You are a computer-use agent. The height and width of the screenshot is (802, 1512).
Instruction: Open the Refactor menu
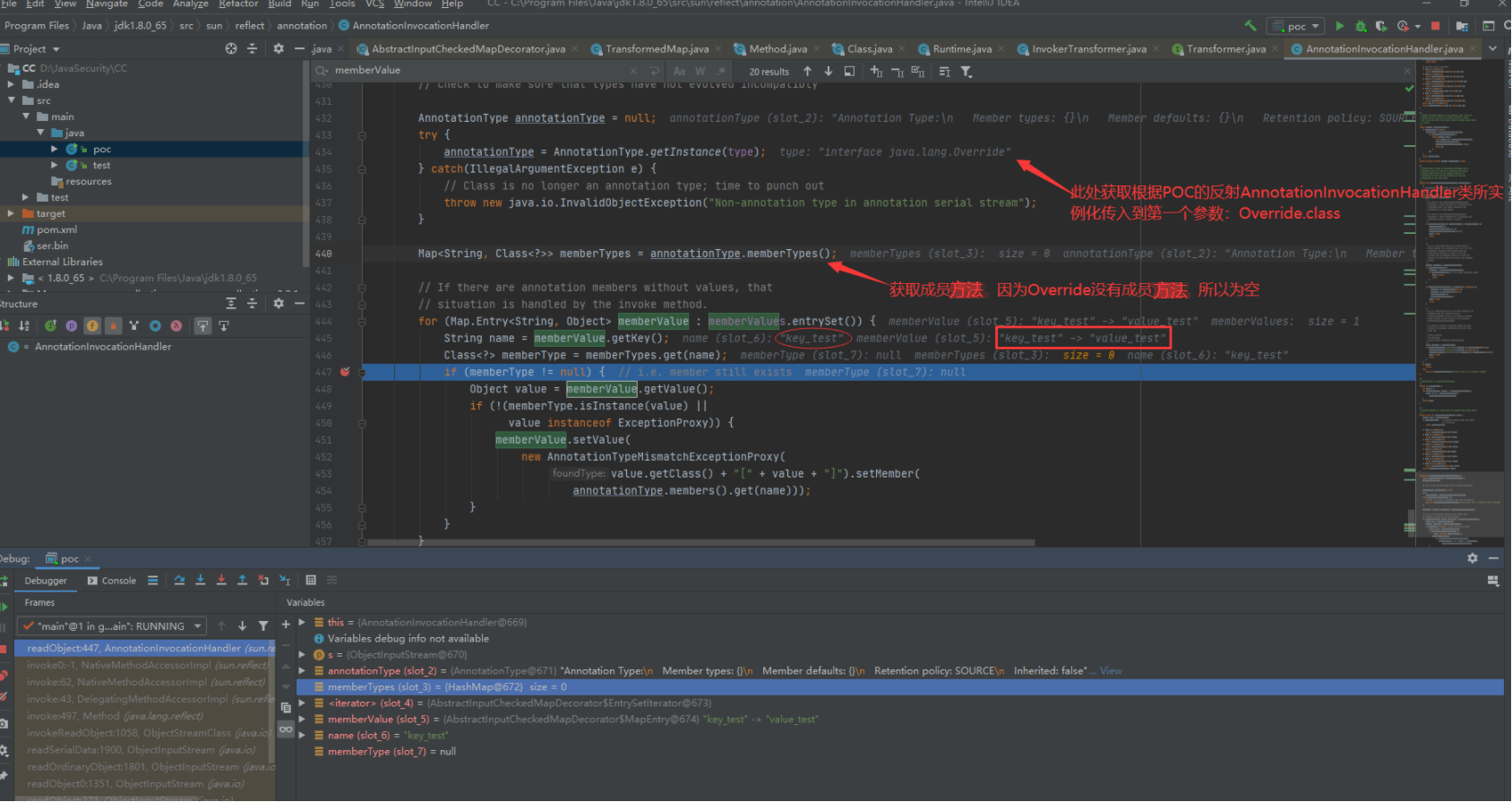coord(238,4)
